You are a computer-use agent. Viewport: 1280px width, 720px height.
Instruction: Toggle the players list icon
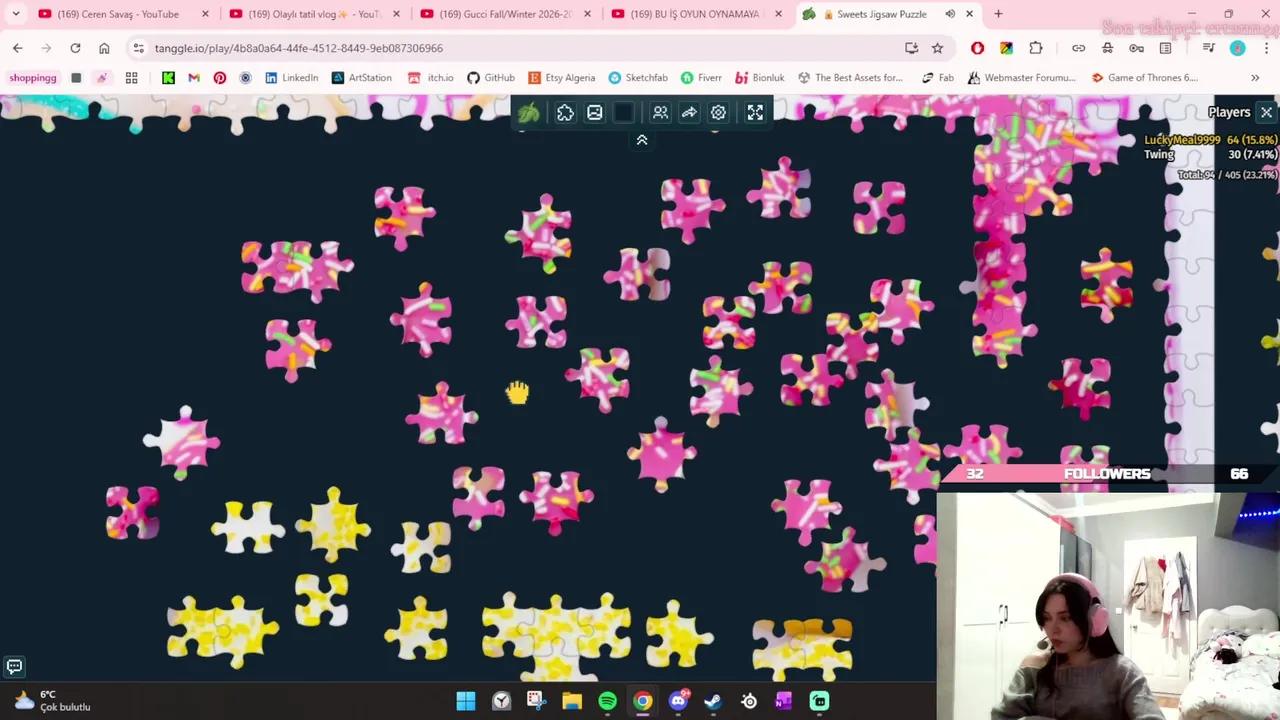click(660, 113)
